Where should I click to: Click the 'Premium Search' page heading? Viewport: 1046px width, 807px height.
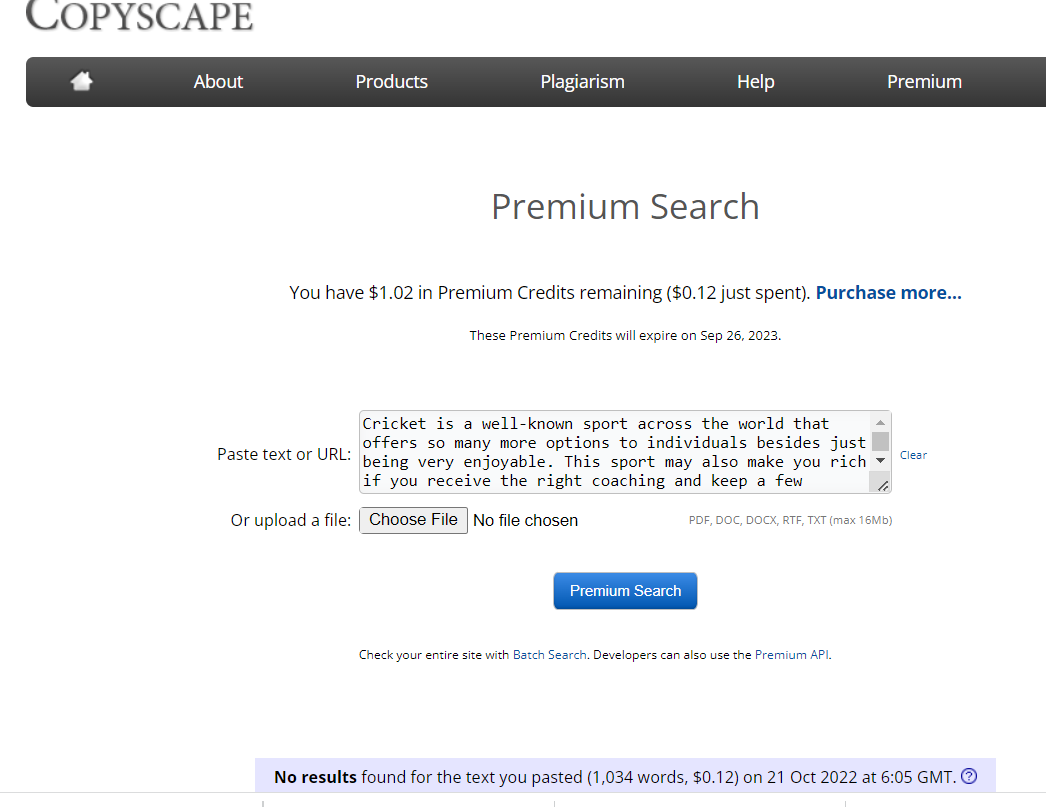click(625, 207)
